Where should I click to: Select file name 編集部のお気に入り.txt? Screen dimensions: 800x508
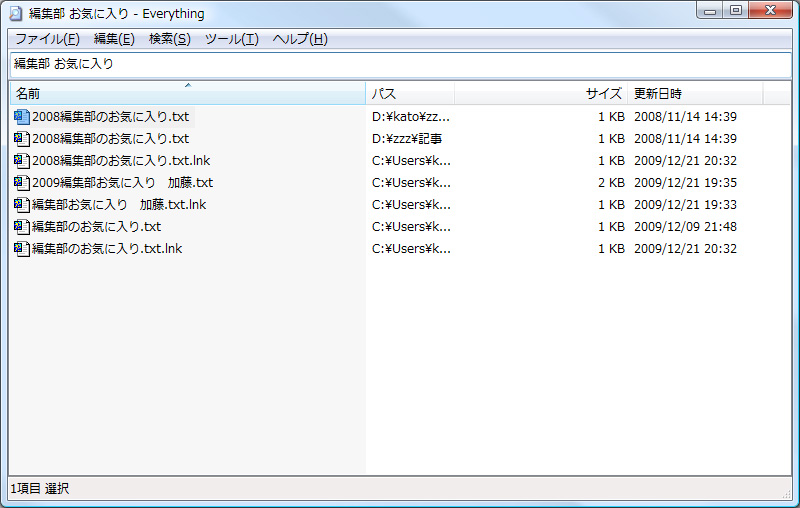tap(96, 226)
